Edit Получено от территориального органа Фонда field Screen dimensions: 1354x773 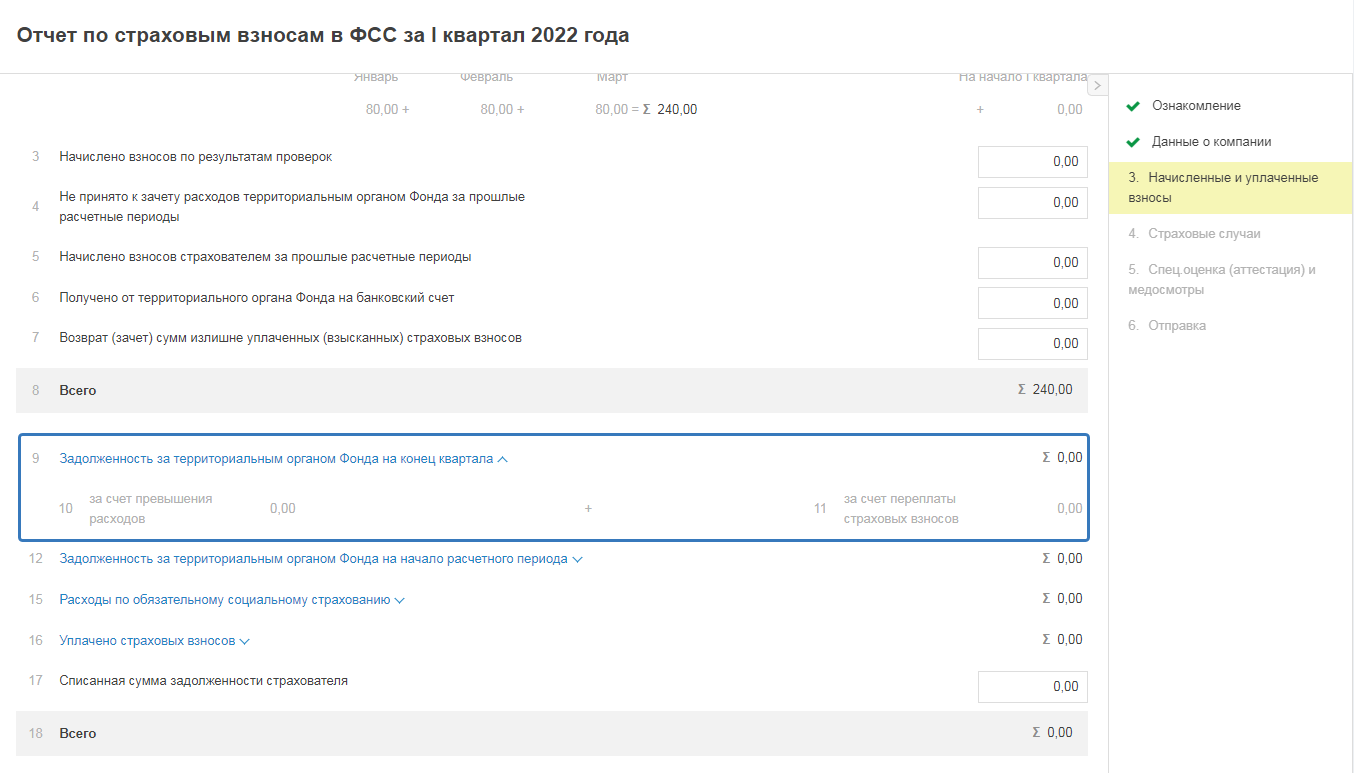coord(1032,303)
